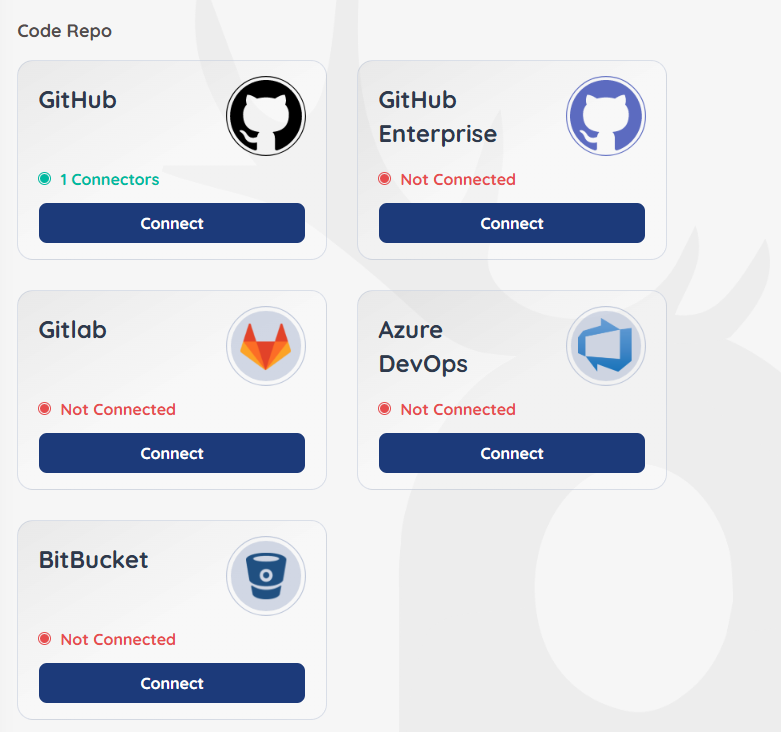This screenshot has width=781, height=732.
Task: Click the green status dot on GitHub card
Action: 44,179
